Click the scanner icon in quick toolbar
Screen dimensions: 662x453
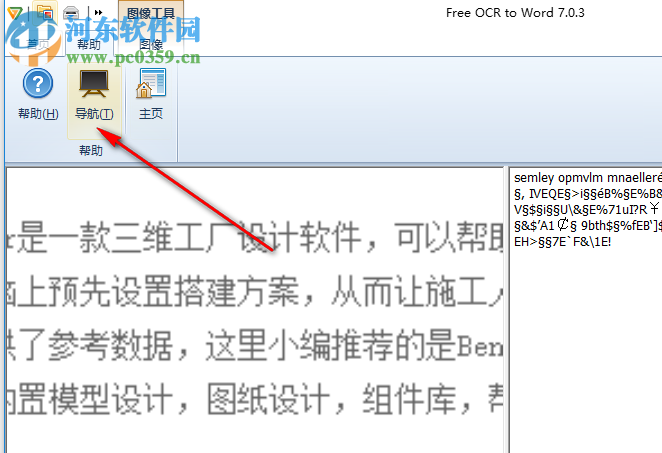(x=71, y=13)
